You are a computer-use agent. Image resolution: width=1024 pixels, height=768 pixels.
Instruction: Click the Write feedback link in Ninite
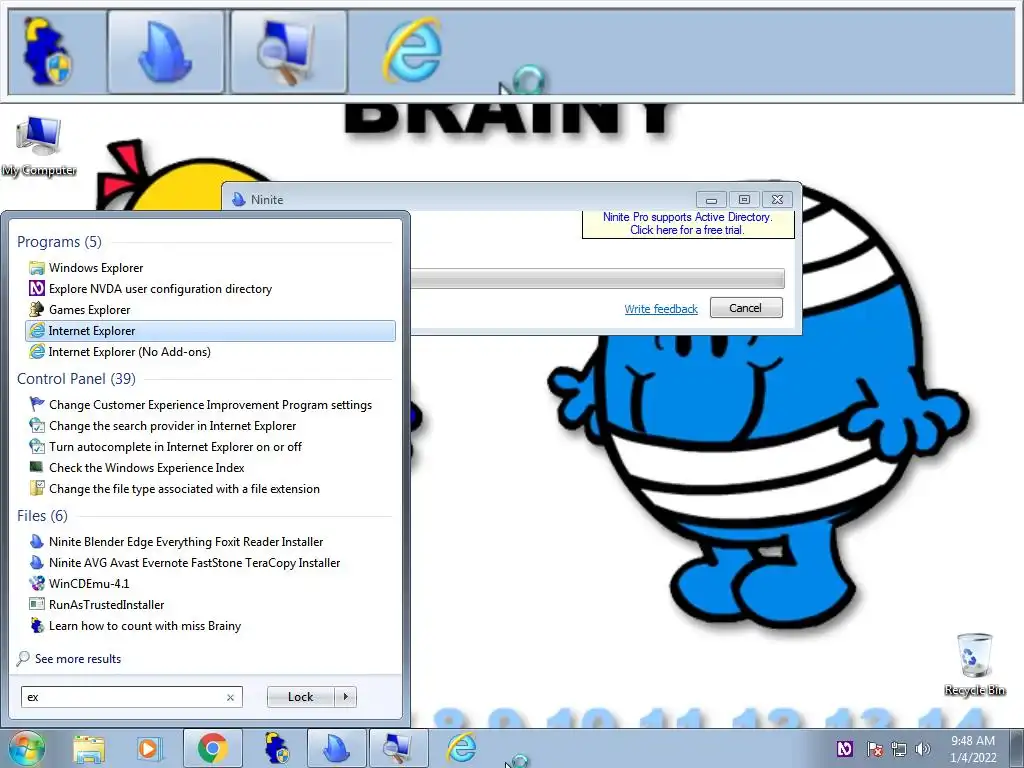[x=661, y=309]
